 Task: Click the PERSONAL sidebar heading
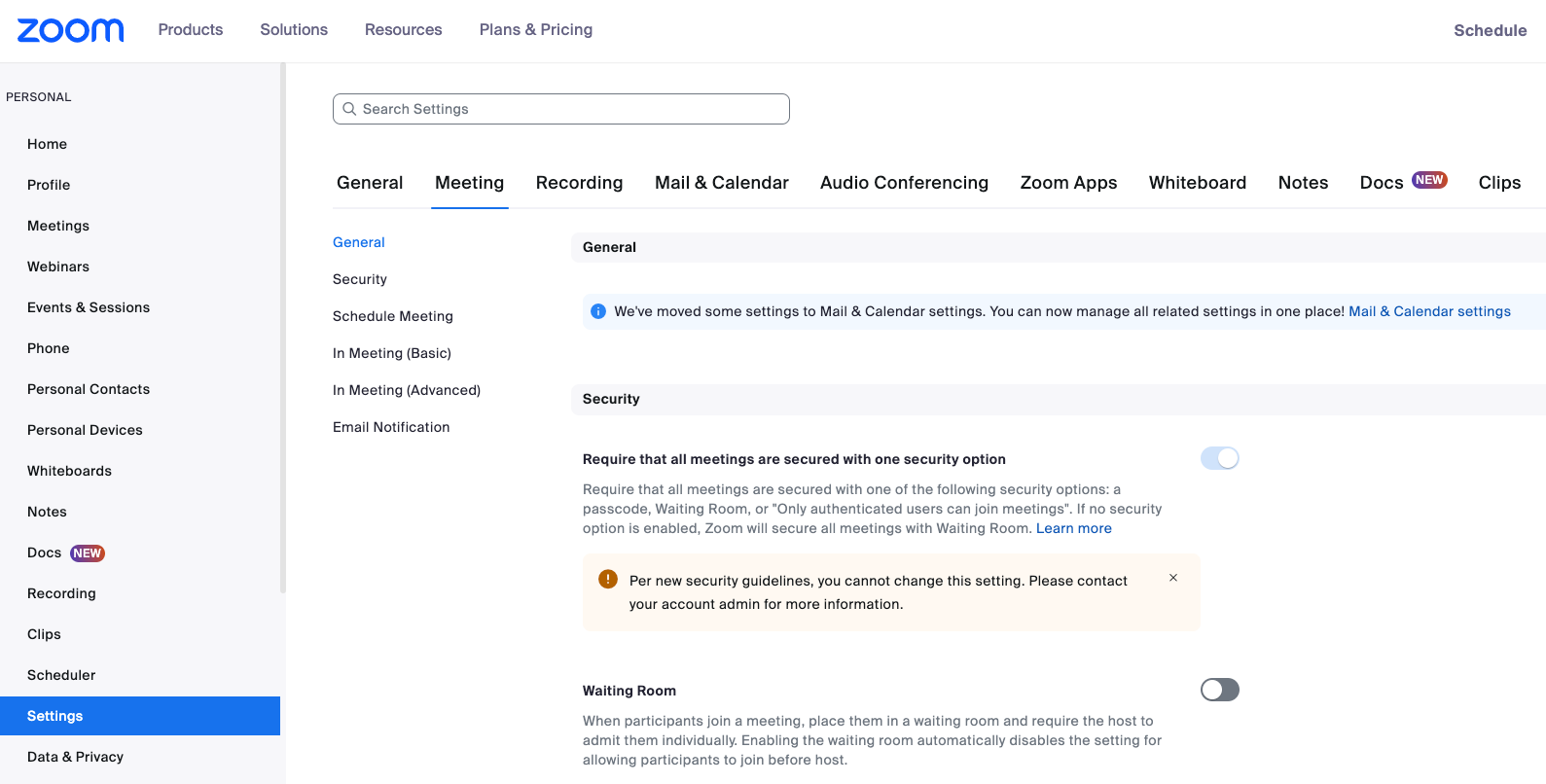39,97
